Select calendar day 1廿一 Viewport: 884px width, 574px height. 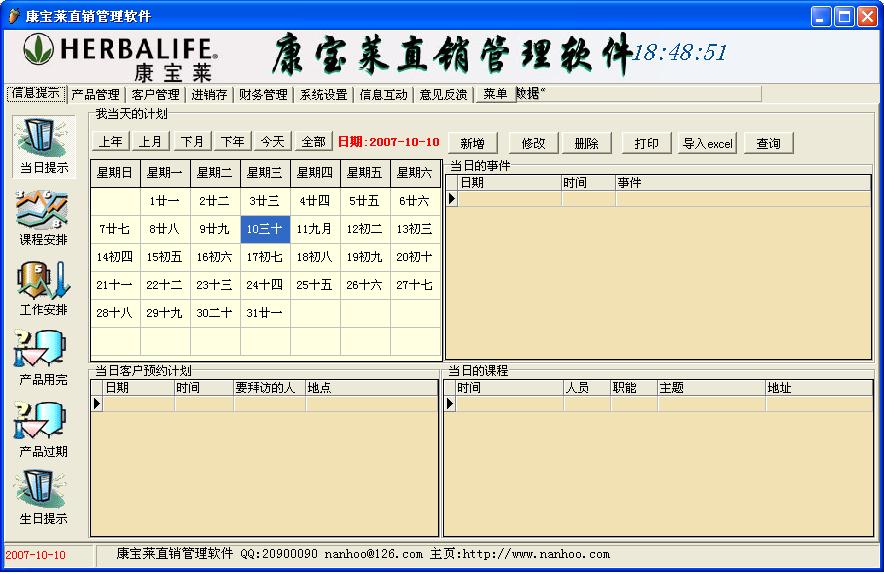coord(165,201)
